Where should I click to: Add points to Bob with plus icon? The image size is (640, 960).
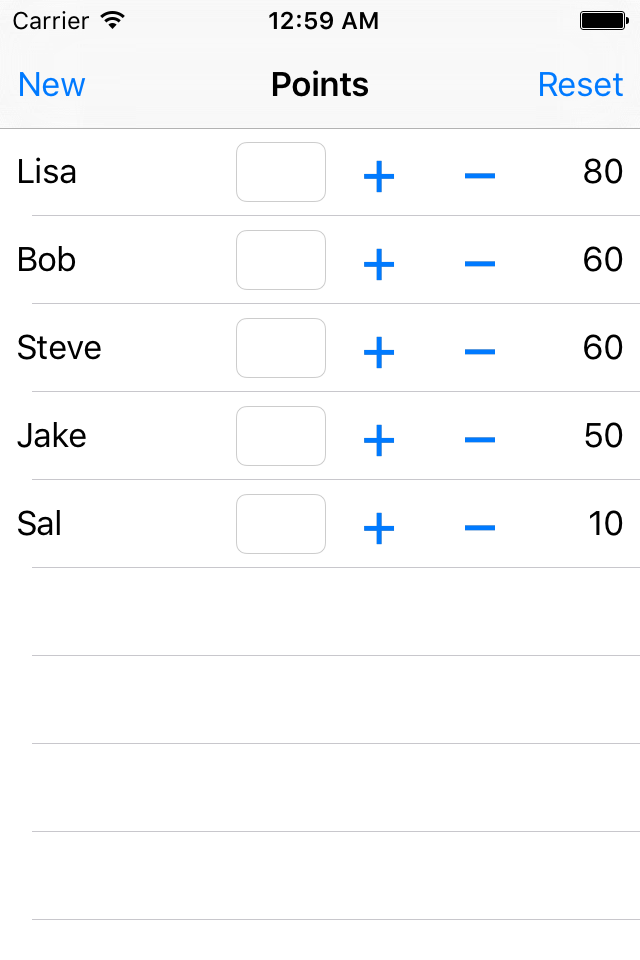click(x=378, y=264)
